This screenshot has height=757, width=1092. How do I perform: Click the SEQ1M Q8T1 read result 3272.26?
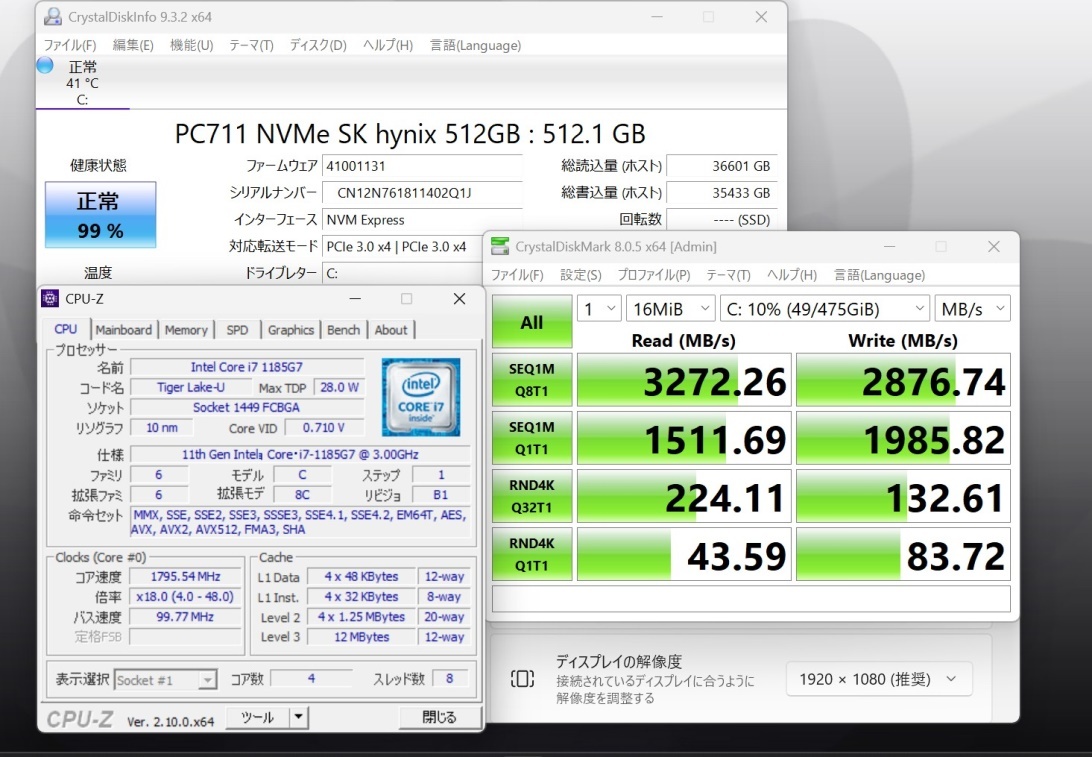click(x=685, y=380)
